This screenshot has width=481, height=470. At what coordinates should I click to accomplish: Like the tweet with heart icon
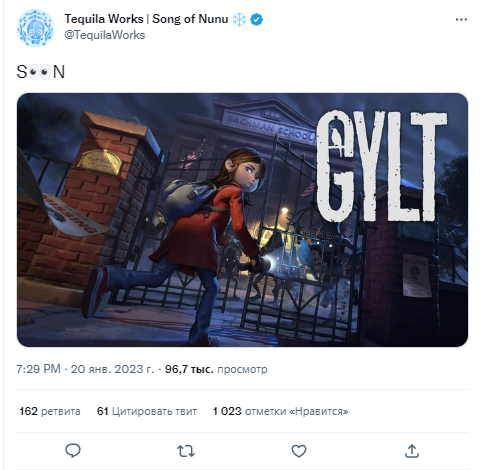299,451
